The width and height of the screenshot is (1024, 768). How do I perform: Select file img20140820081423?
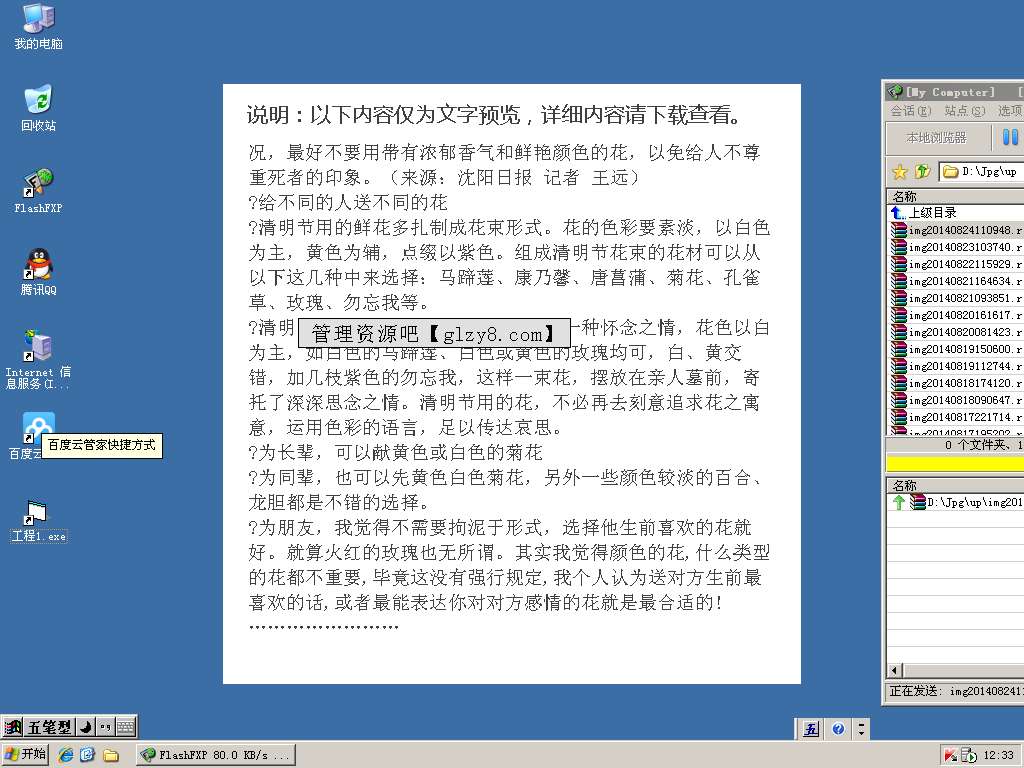pos(957,332)
